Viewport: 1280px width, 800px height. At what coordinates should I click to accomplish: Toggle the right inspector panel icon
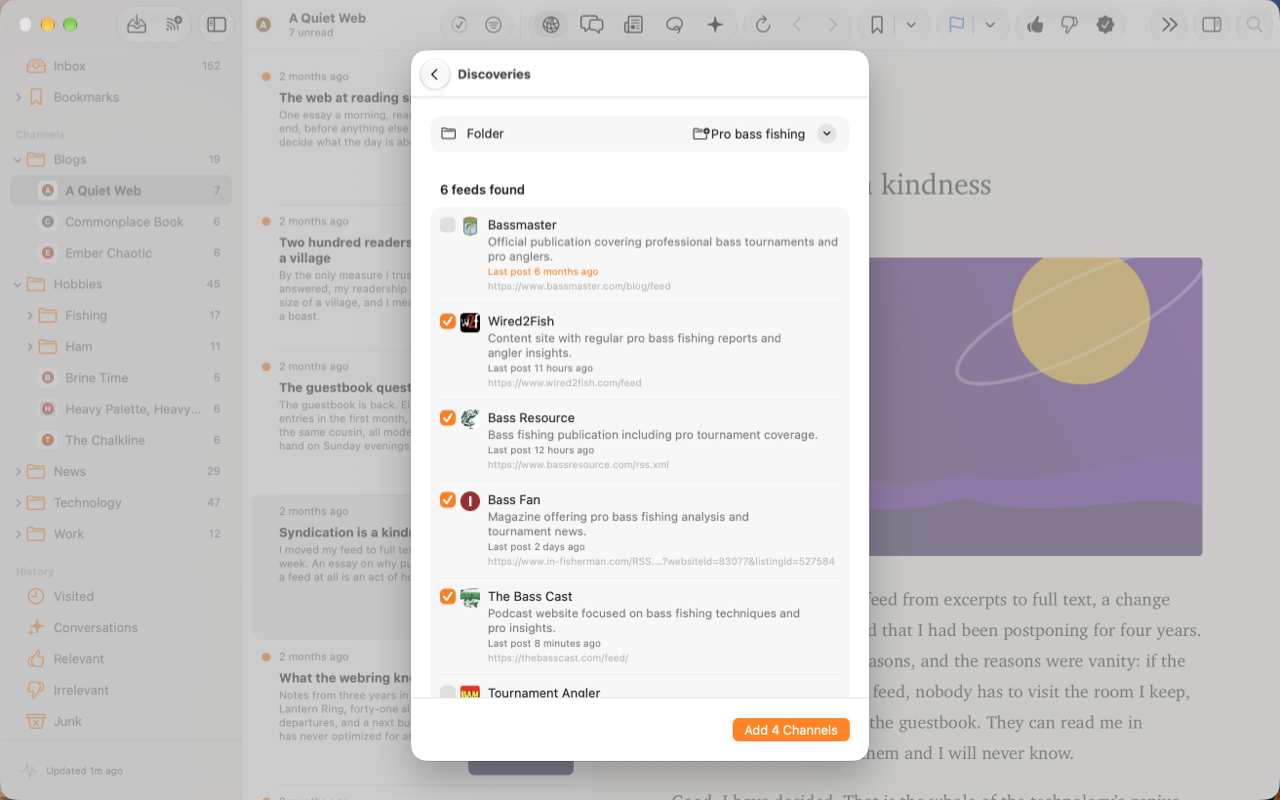pos(1212,25)
